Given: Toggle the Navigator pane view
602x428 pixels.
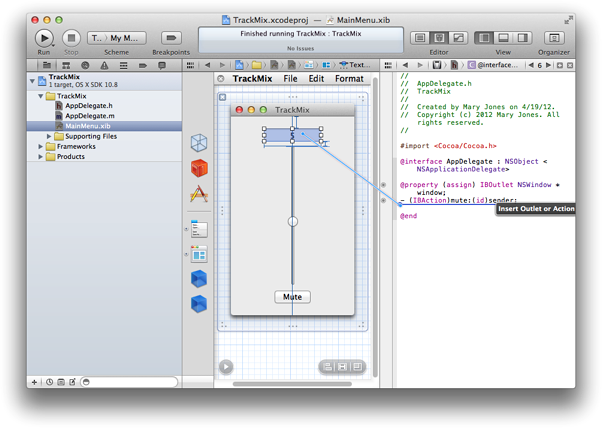Looking at the screenshot, I should click(484, 38).
